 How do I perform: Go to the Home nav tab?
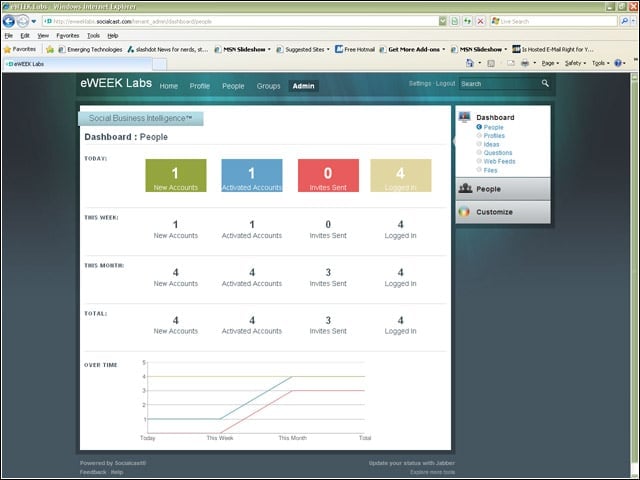click(169, 86)
